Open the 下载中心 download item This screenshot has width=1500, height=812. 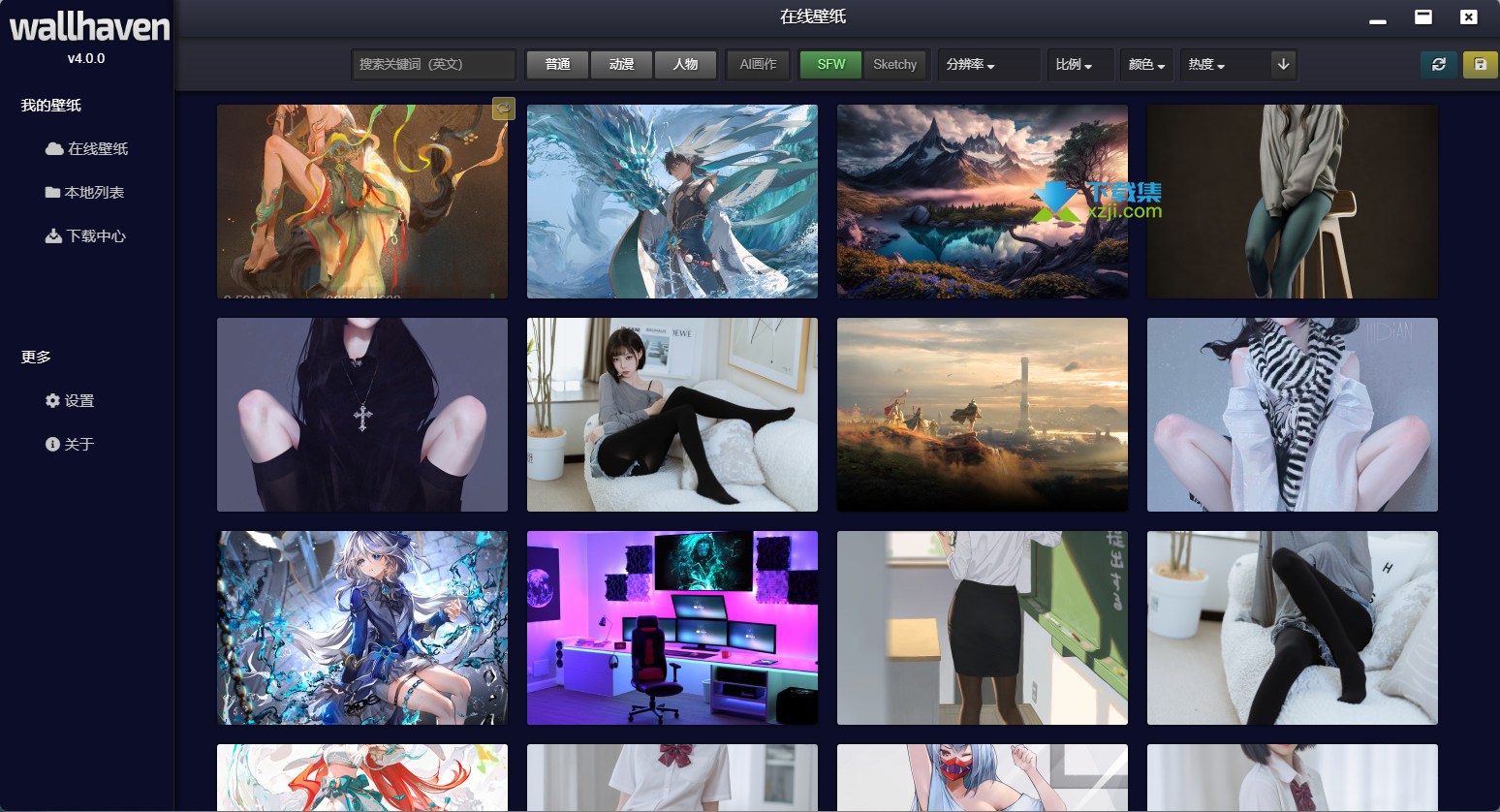(85, 235)
